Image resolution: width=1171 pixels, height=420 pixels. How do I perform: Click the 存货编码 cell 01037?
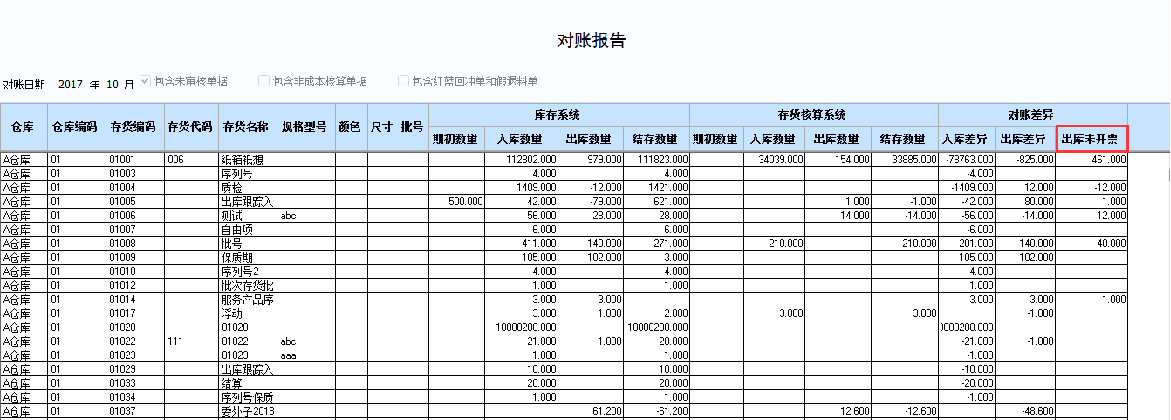point(122,411)
